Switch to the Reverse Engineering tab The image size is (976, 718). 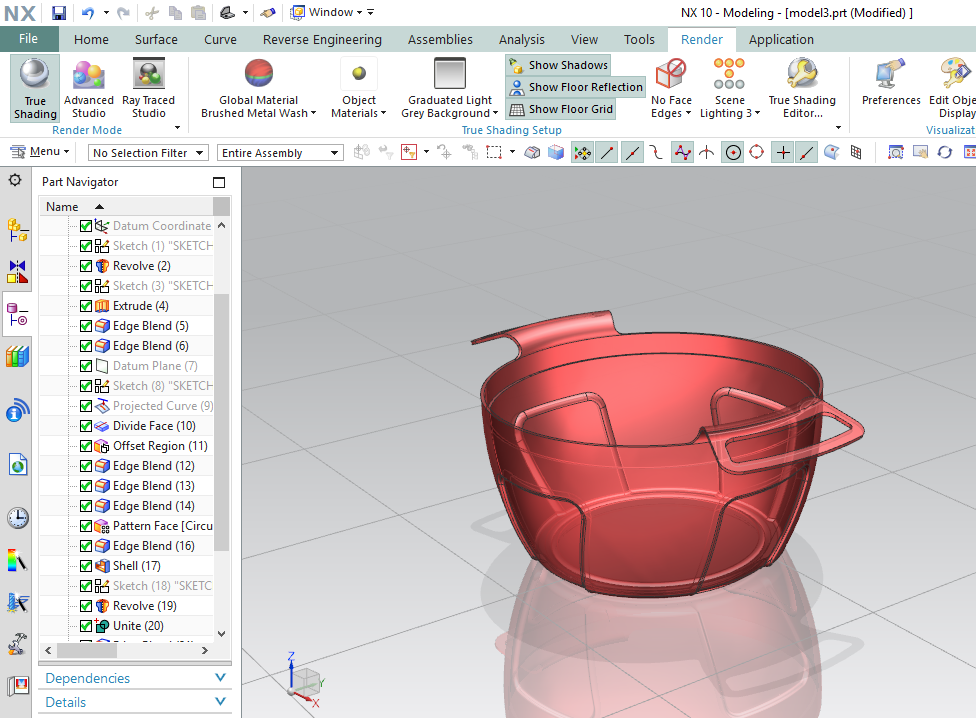320,39
